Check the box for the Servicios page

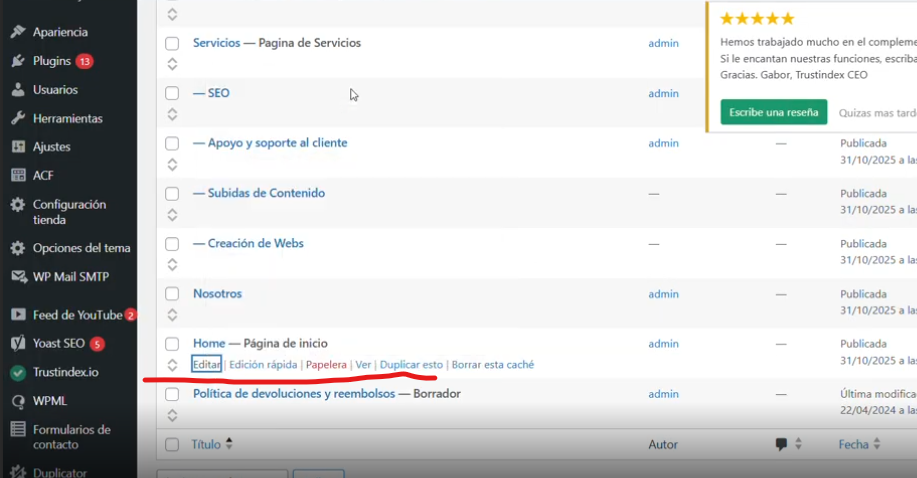pyautogui.click(x=172, y=44)
